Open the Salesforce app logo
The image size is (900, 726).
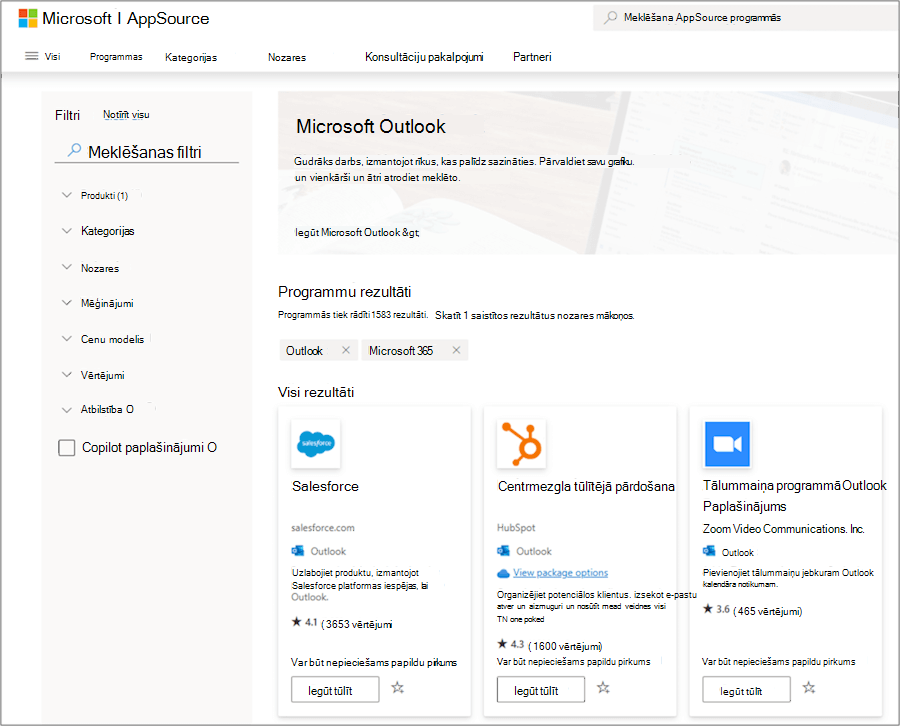[316, 444]
